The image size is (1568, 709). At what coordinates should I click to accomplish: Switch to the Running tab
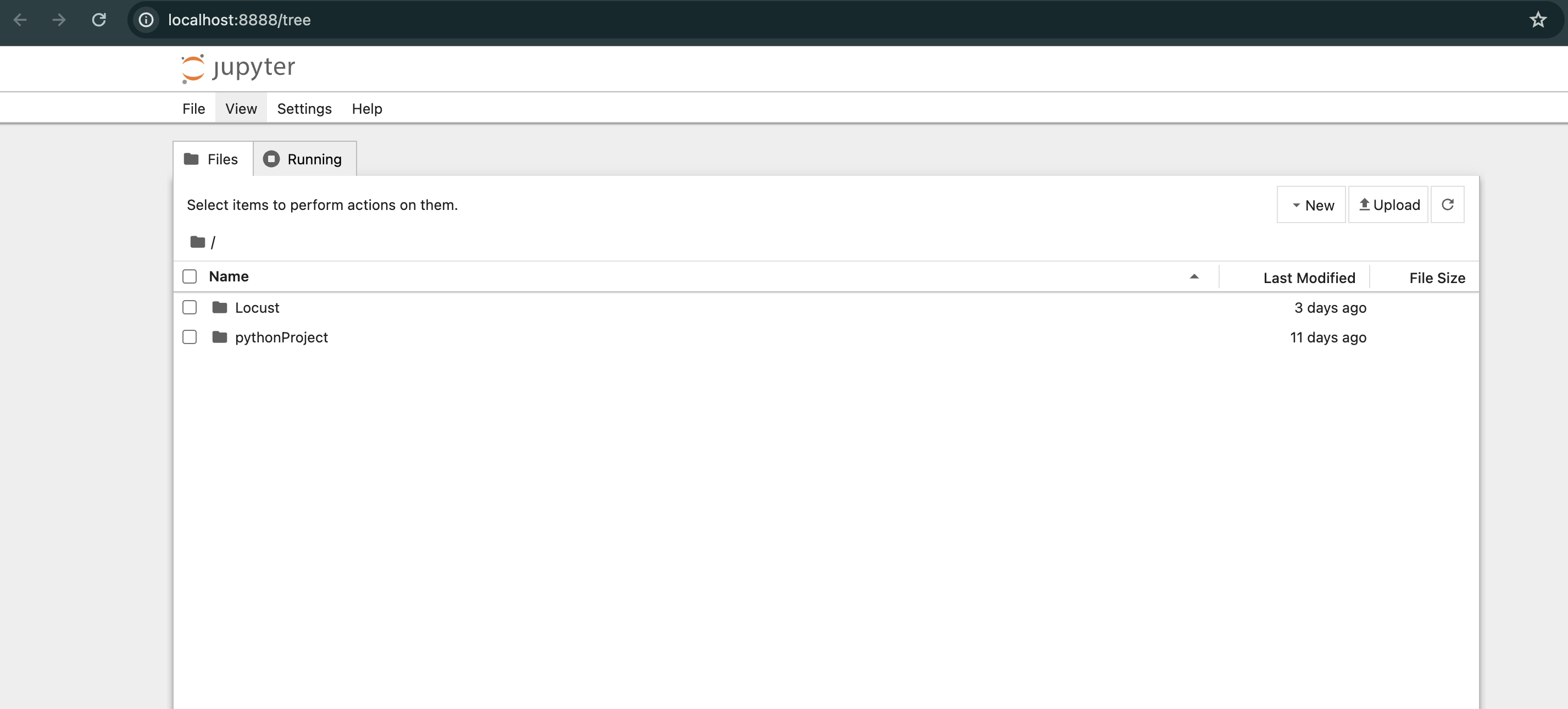304,159
